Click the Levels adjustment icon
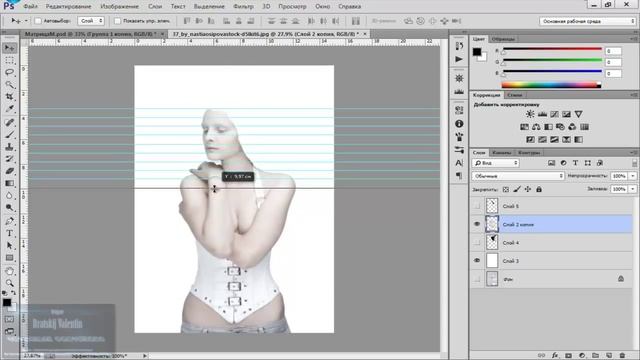640x360 pixels. coord(542,114)
